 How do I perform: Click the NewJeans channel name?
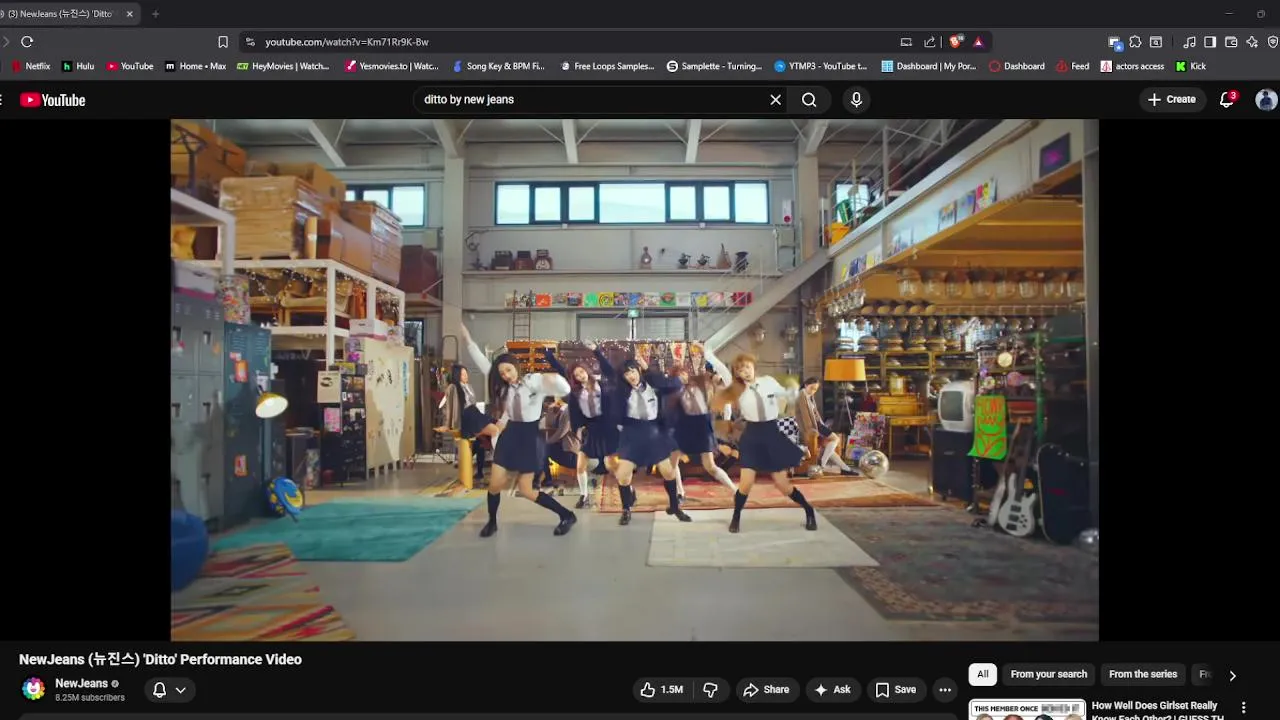(x=81, y=684)
